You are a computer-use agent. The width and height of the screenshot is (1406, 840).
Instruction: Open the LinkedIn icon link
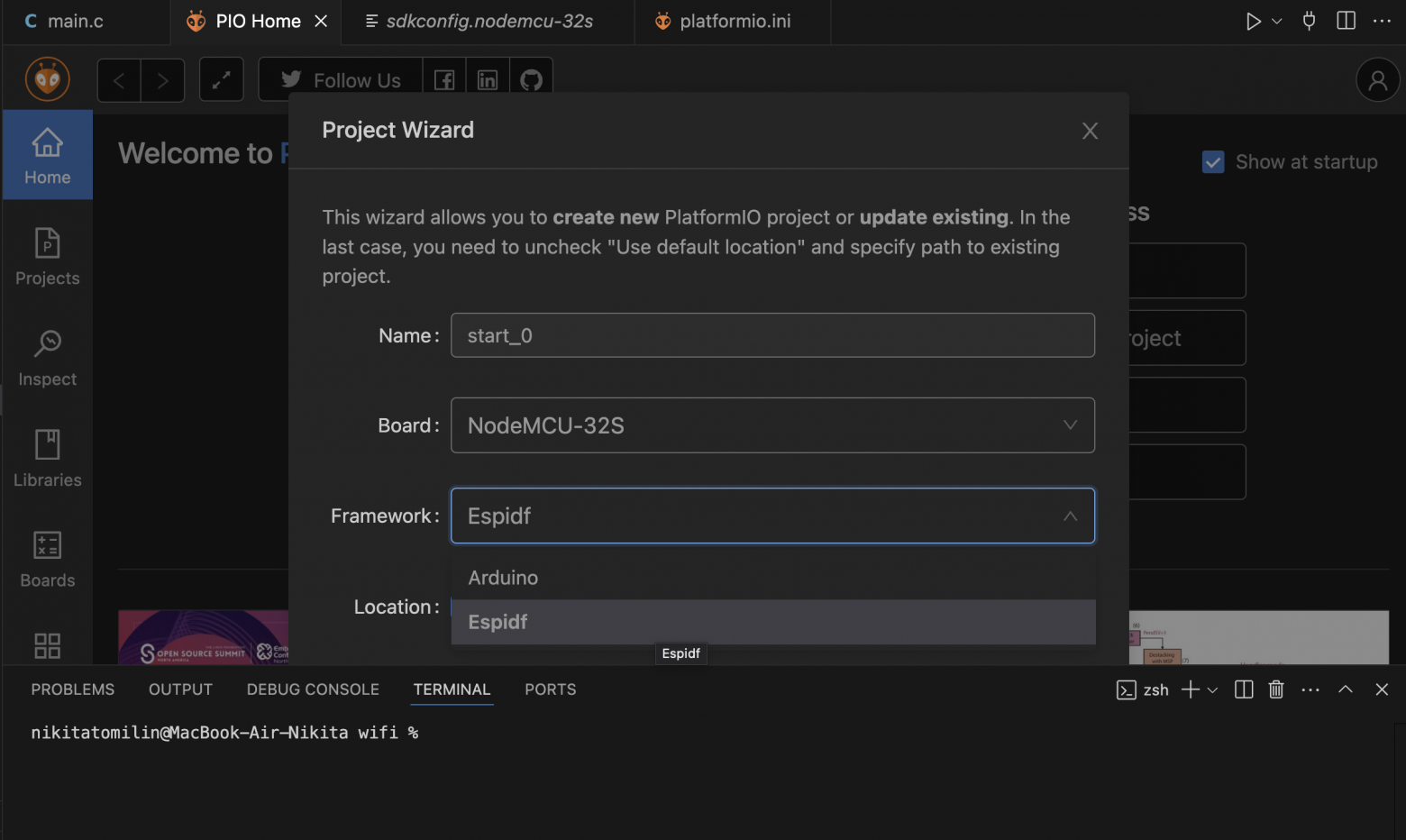click(x=488, y=80)
